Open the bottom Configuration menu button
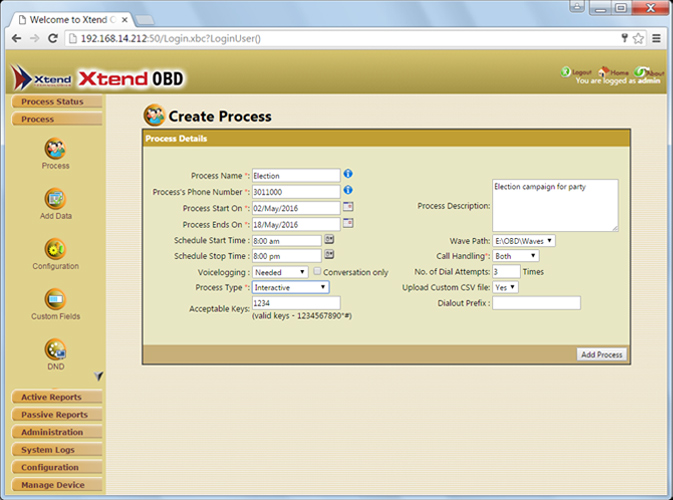 coord(57,467)
